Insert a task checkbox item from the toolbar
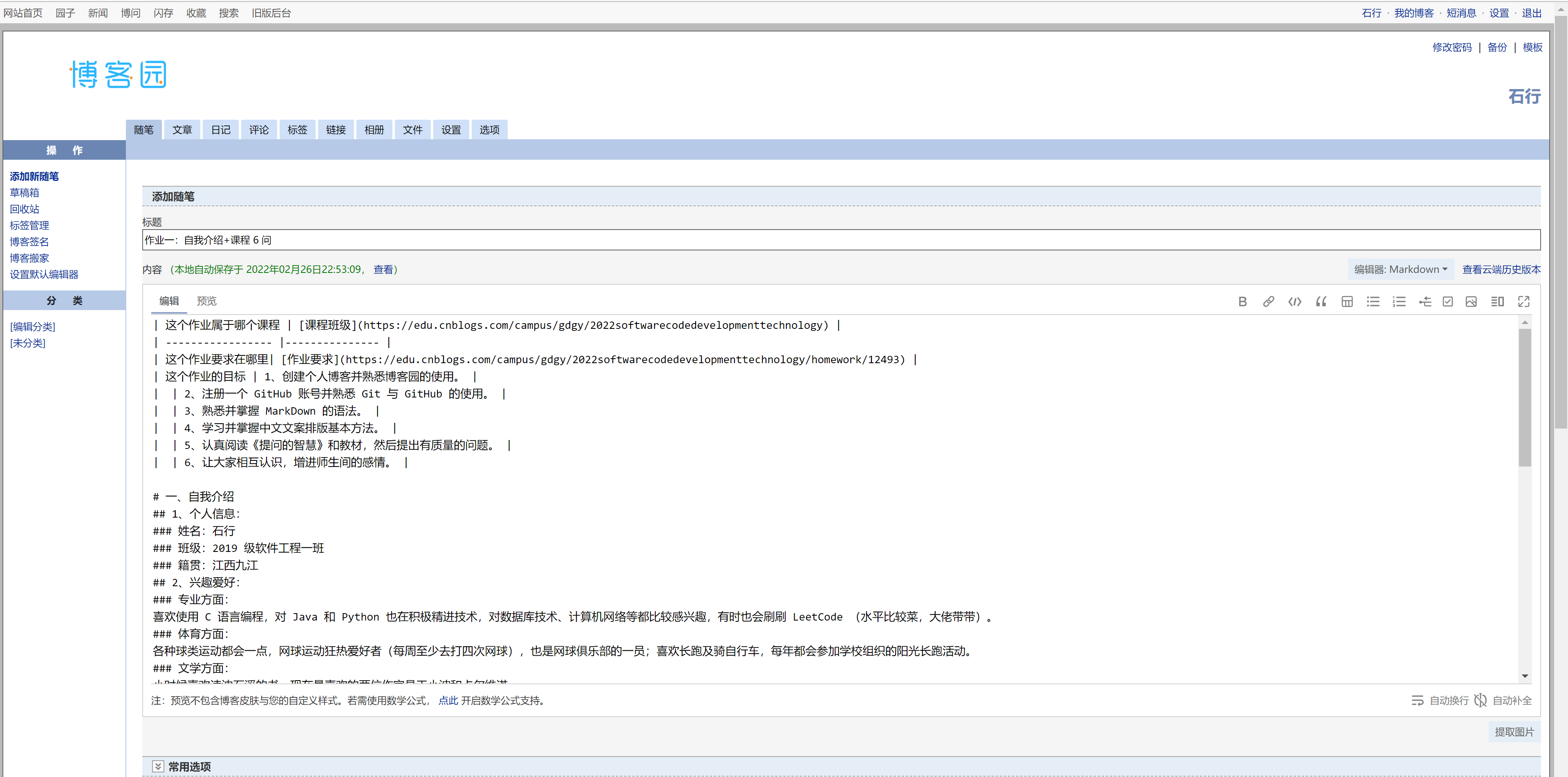Viewport: 1568px width, 777px height. [x=1448, y=301]
